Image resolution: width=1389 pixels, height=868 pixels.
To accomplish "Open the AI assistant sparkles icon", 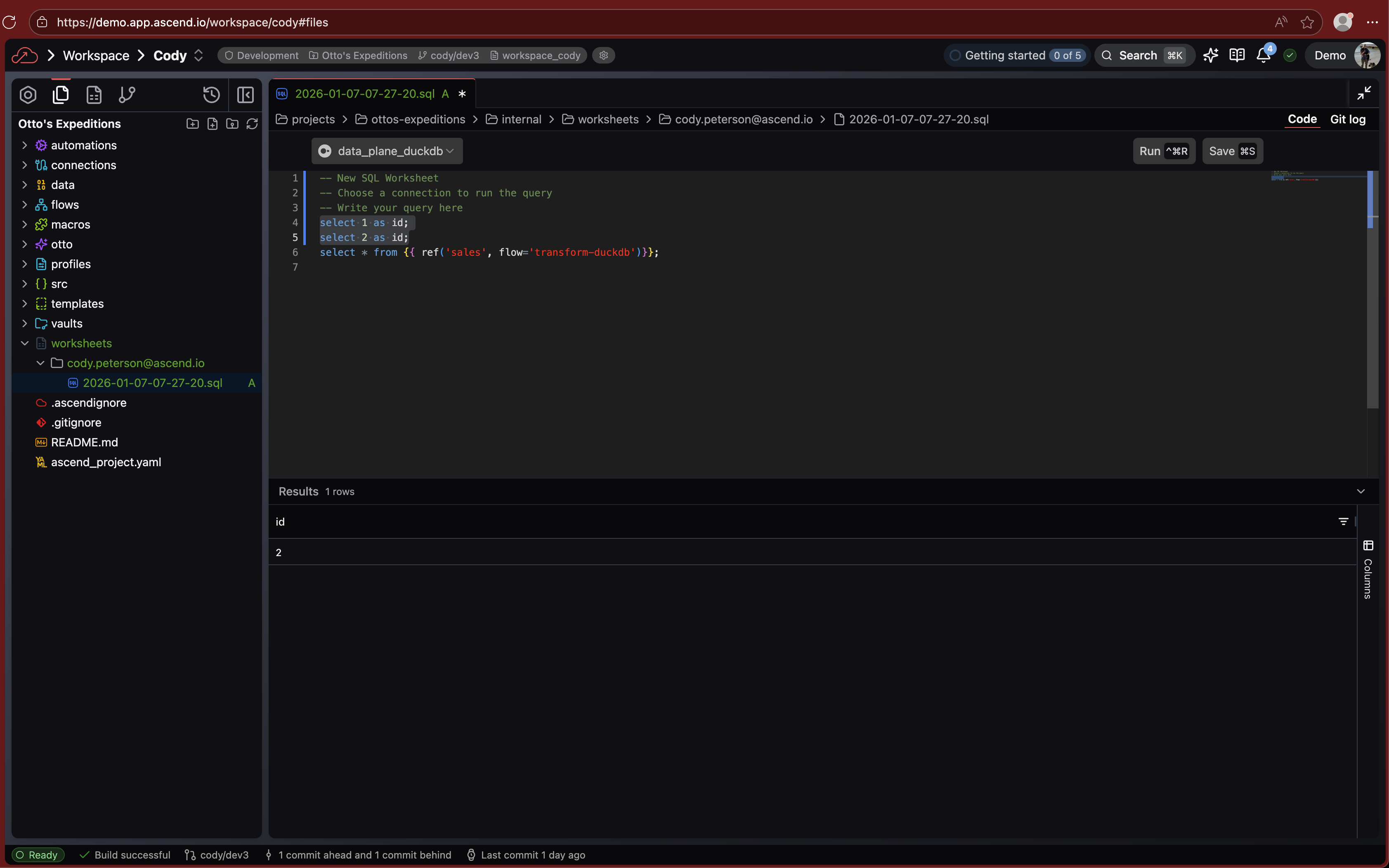I will coord(1210,55).
